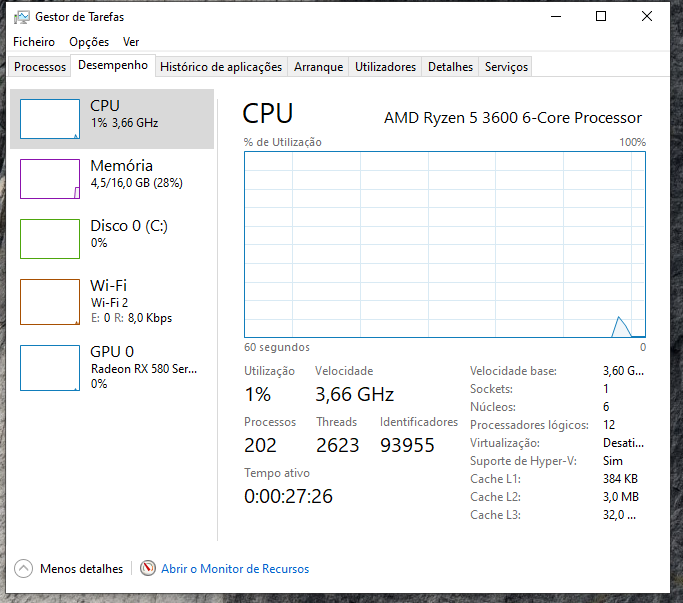Switch to the Processos tab
Screen dimensions: 683x603
[x=40, y=67]
